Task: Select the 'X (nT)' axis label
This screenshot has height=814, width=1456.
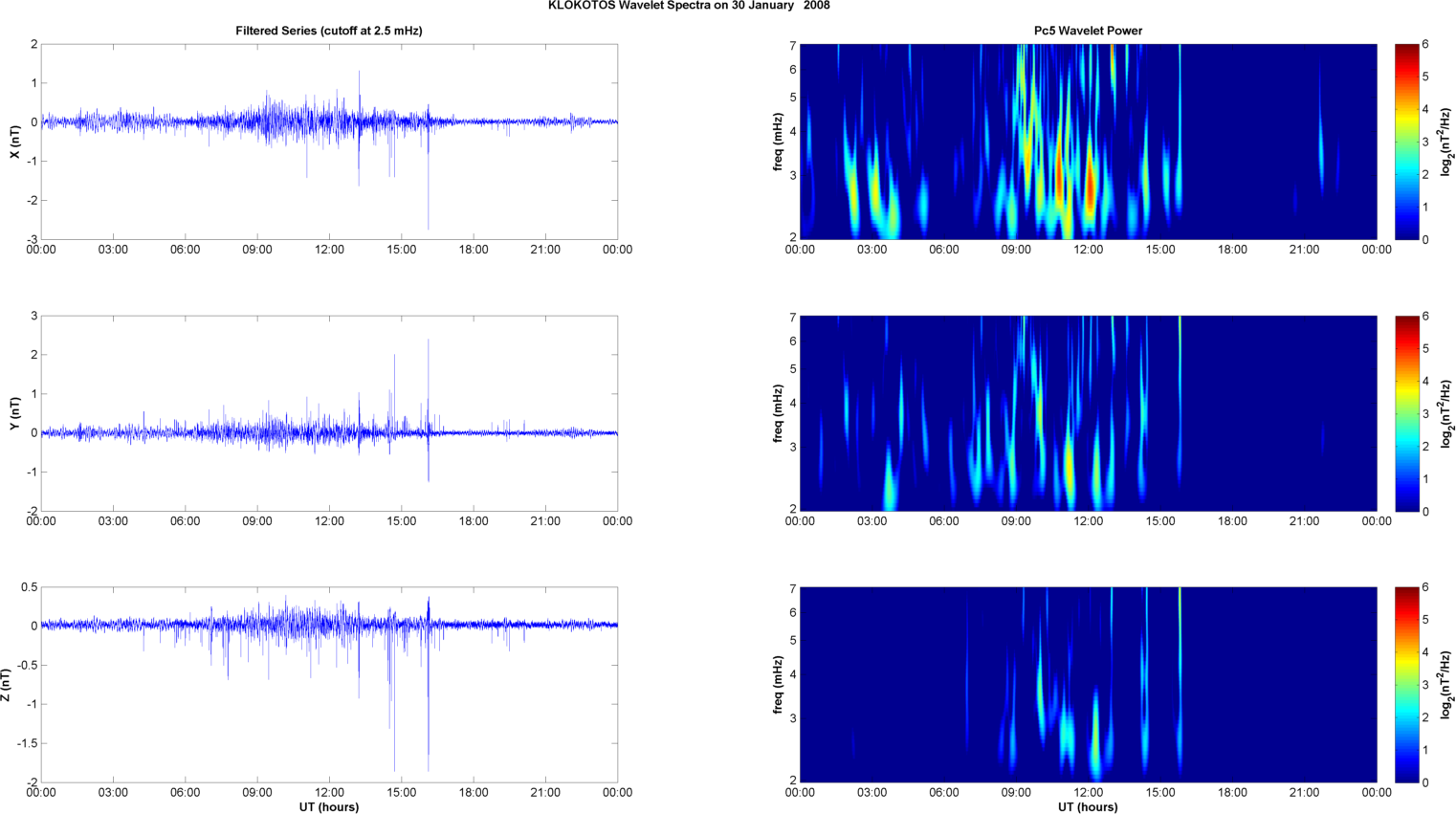Action: tap(14, 142)
